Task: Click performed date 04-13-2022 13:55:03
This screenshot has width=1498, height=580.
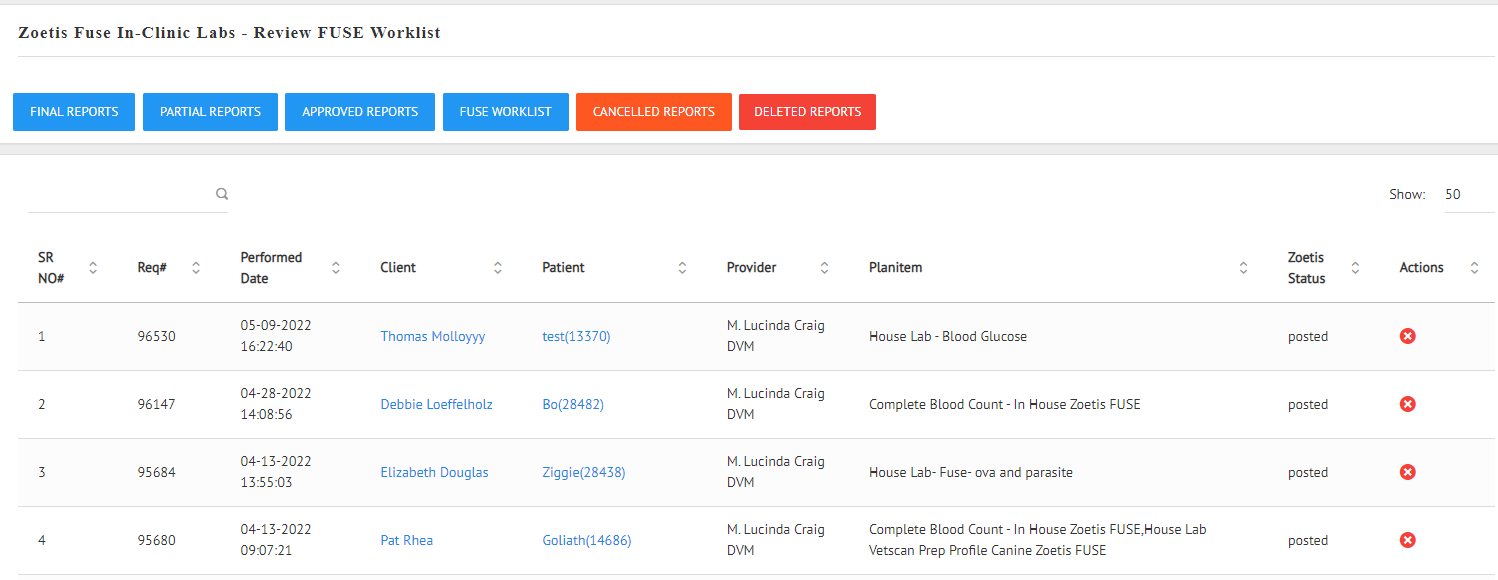Action: [x=276, y=472]
